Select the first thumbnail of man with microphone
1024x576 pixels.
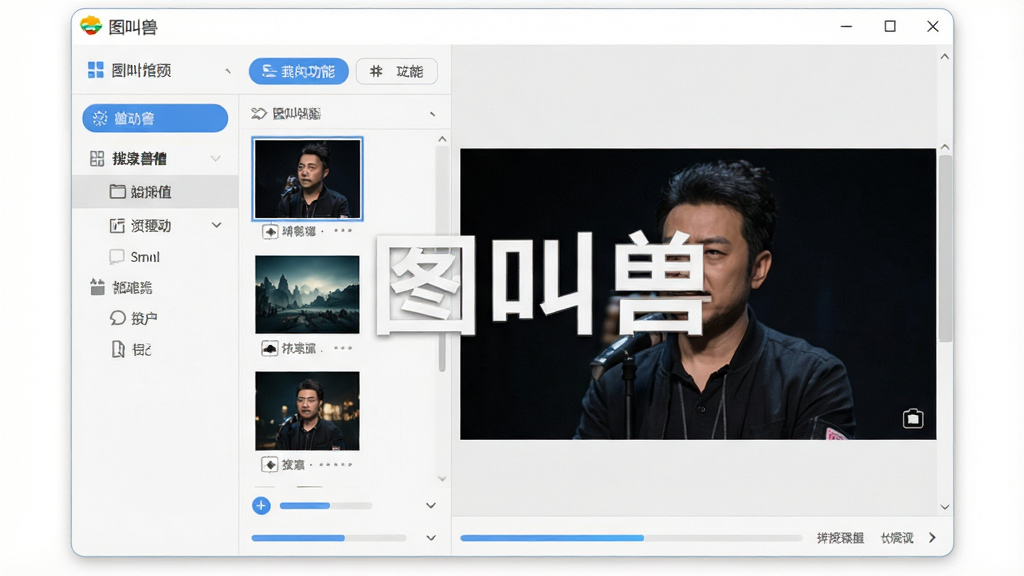307,178
